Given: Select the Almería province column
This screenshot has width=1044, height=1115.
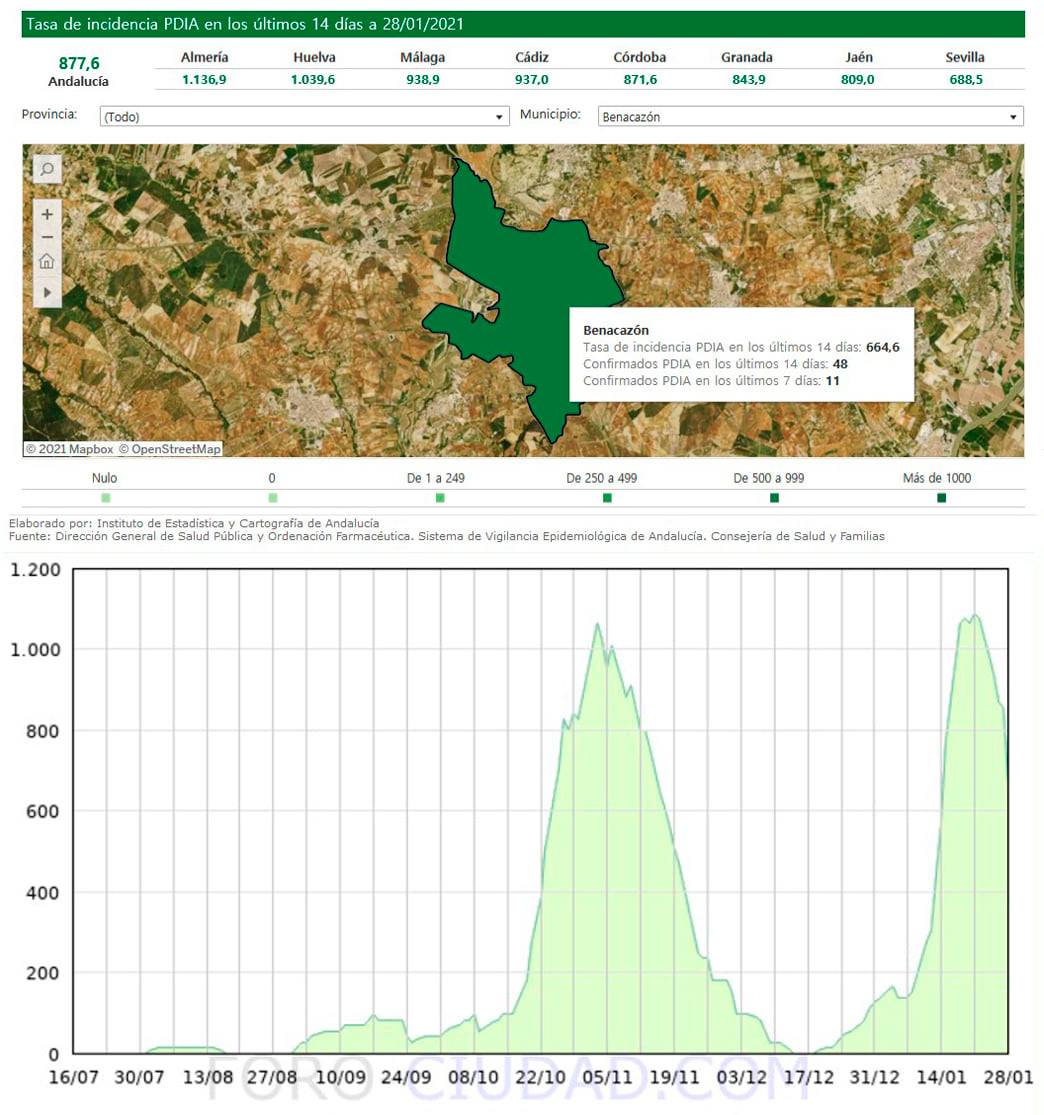Looking at the screenshot, I should pos(204,58).
